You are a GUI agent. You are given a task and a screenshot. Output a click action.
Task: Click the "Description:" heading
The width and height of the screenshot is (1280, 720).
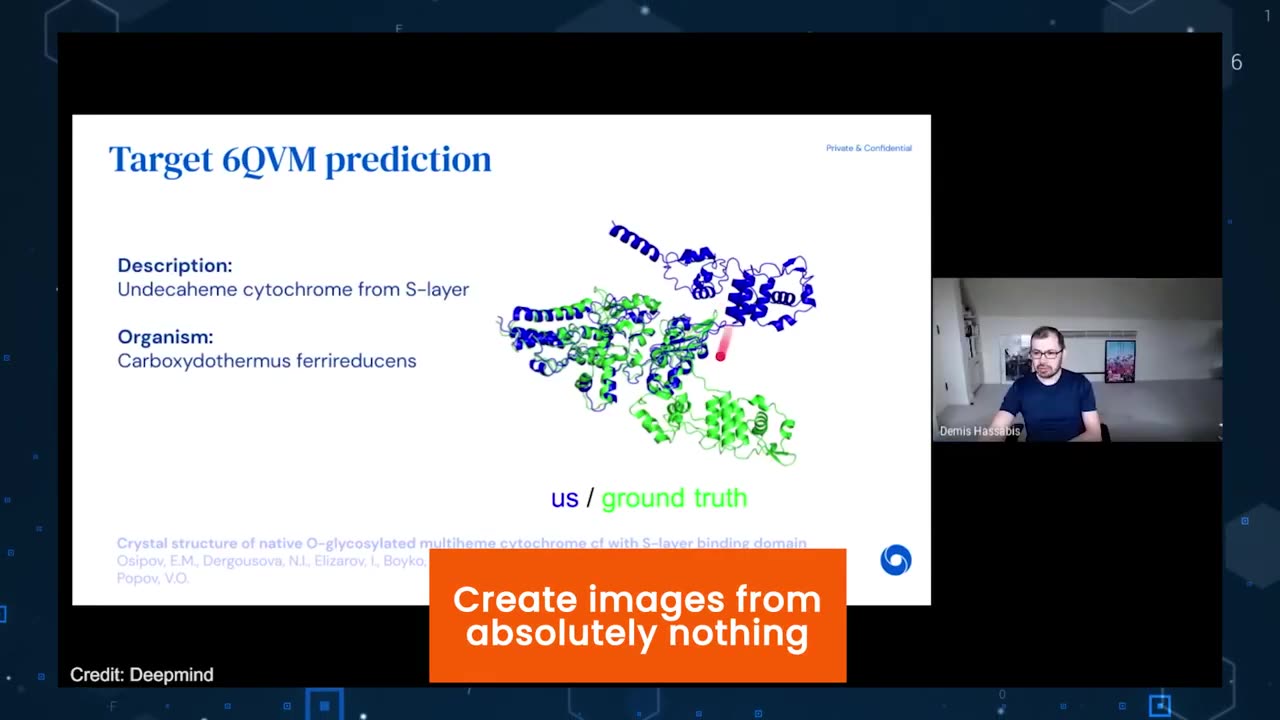click(175, 266)
